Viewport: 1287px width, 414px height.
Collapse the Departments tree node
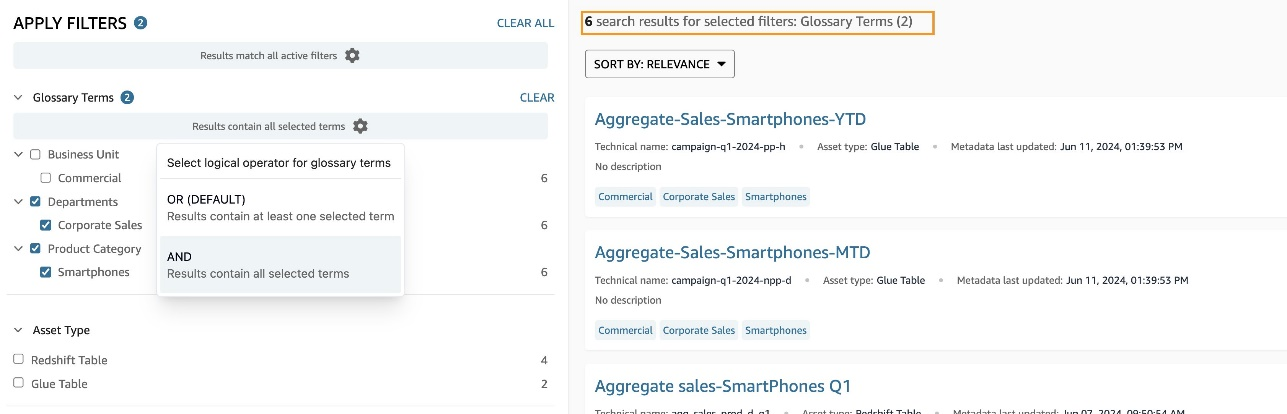pos(18,202)
